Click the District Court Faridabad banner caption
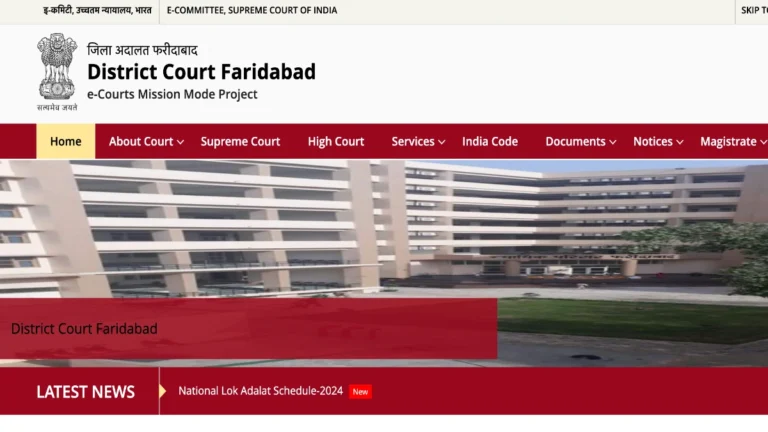768x432 pixels. coord(84,329)
